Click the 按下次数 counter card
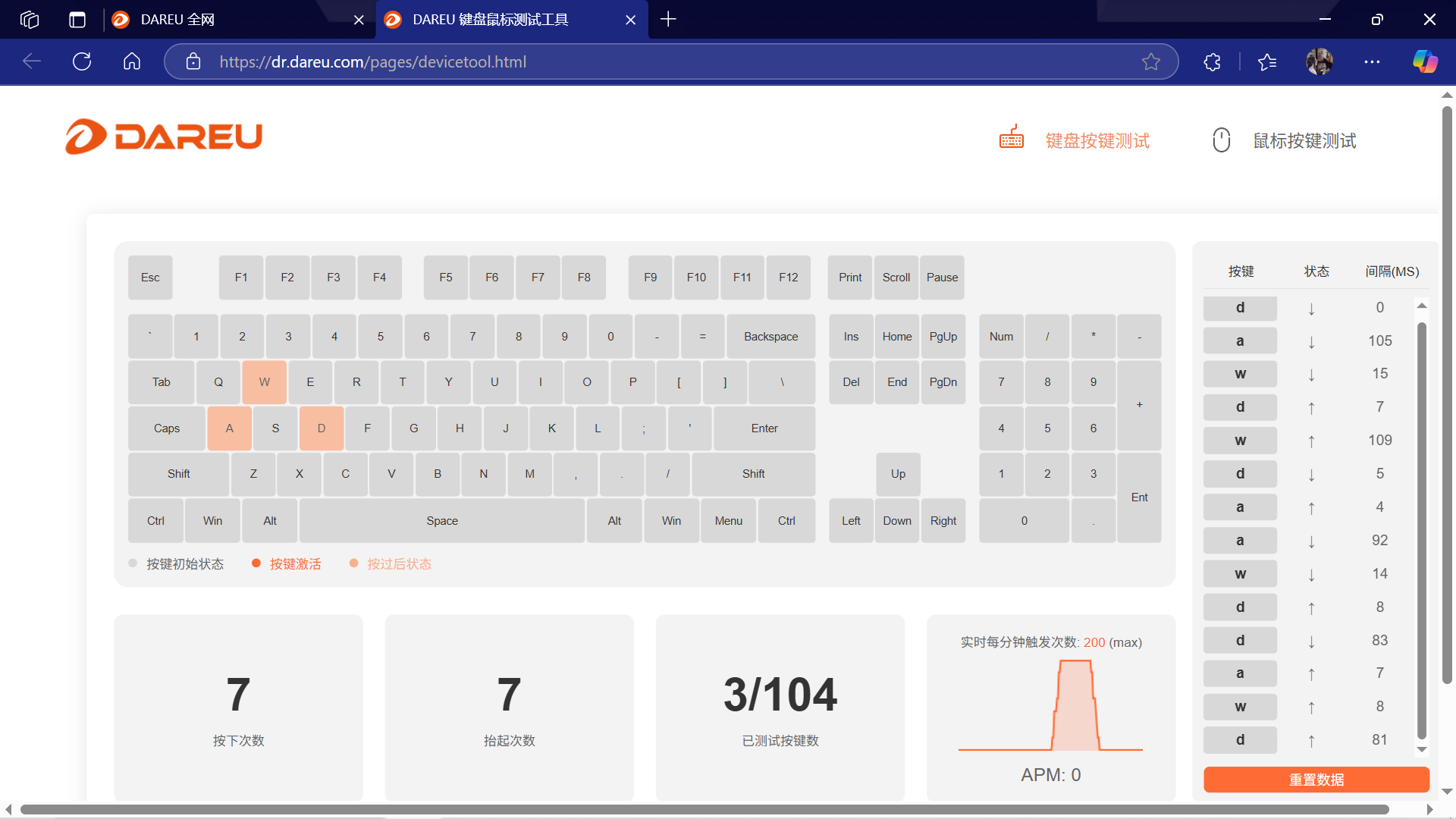The width and height of the screenshot is (1456, 819). [238, 708]
